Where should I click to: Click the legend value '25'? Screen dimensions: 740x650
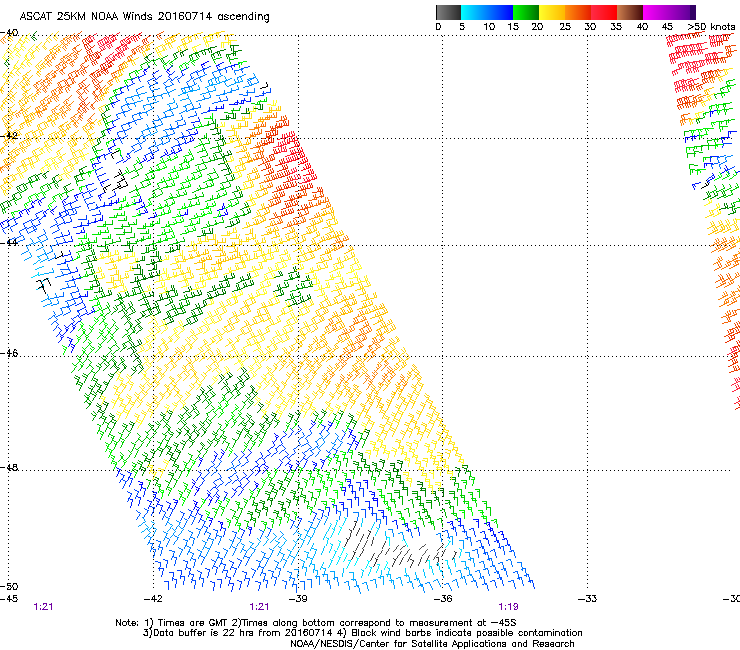[565, 27]
